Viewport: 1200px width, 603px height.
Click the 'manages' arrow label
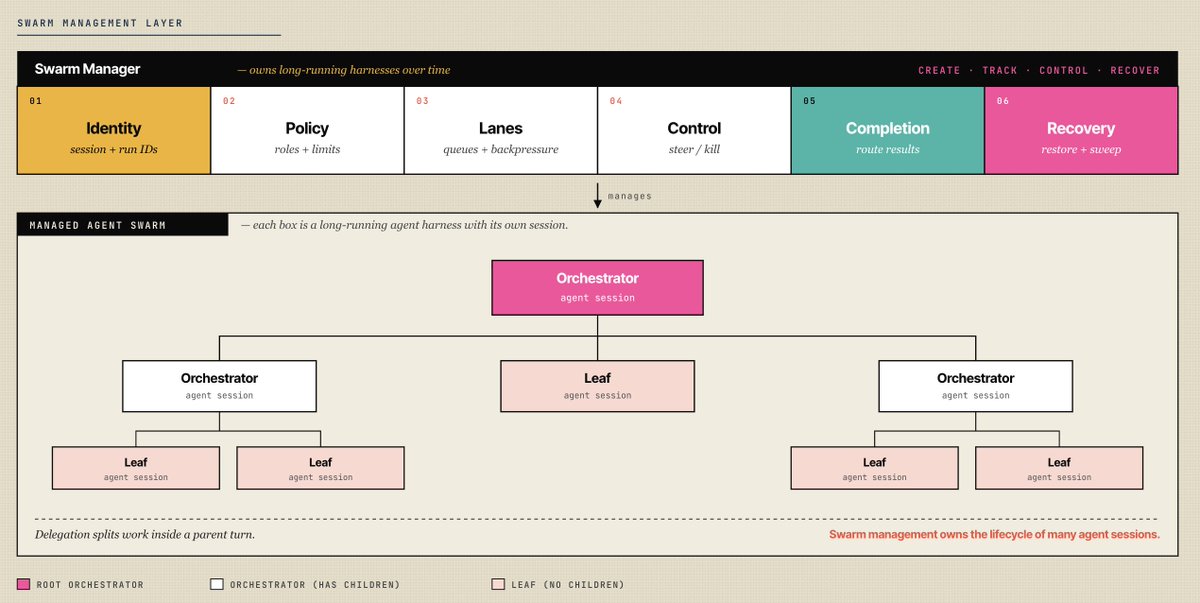point(629,196)
